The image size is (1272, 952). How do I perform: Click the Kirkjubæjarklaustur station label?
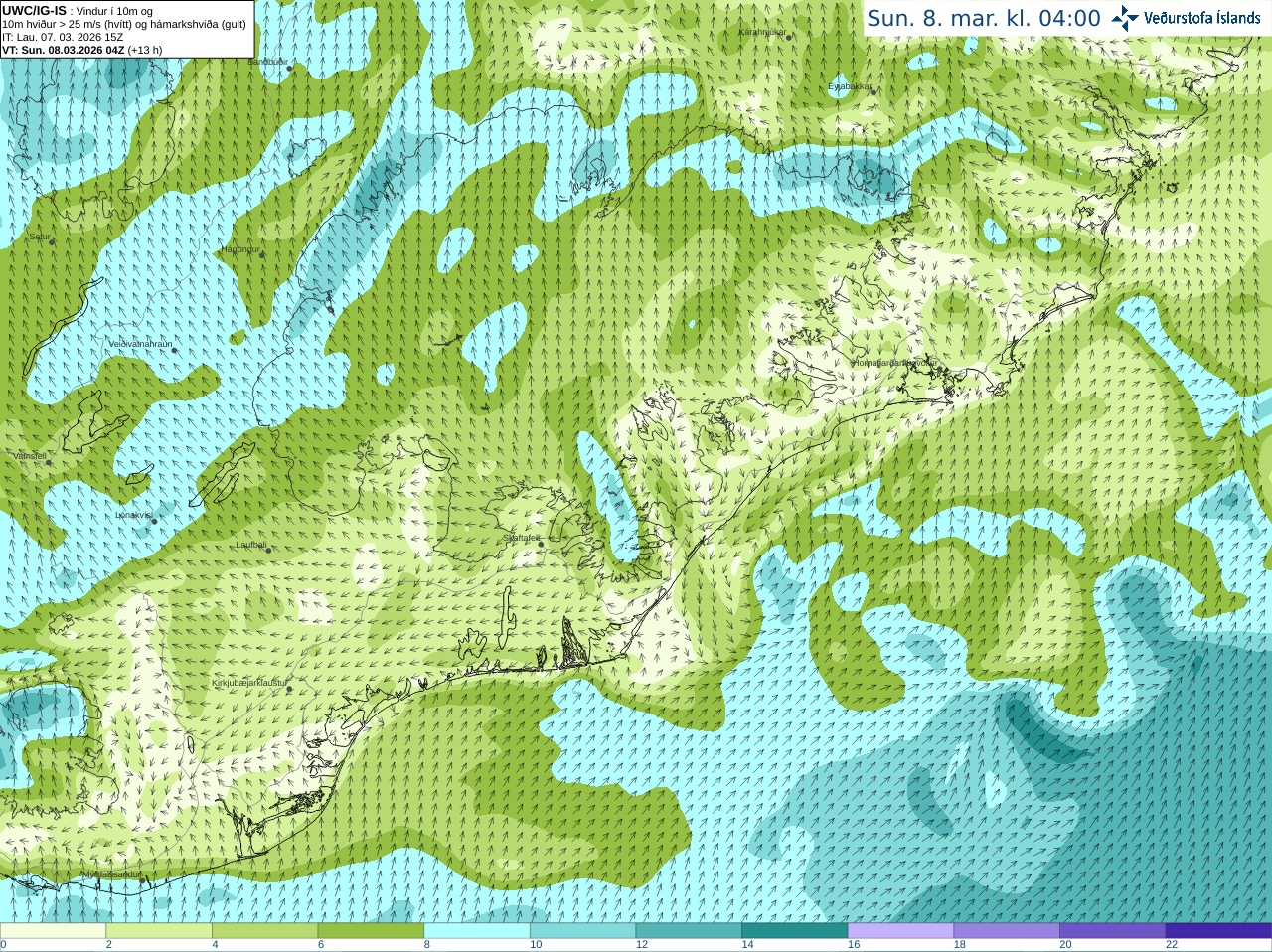point(249,683)
